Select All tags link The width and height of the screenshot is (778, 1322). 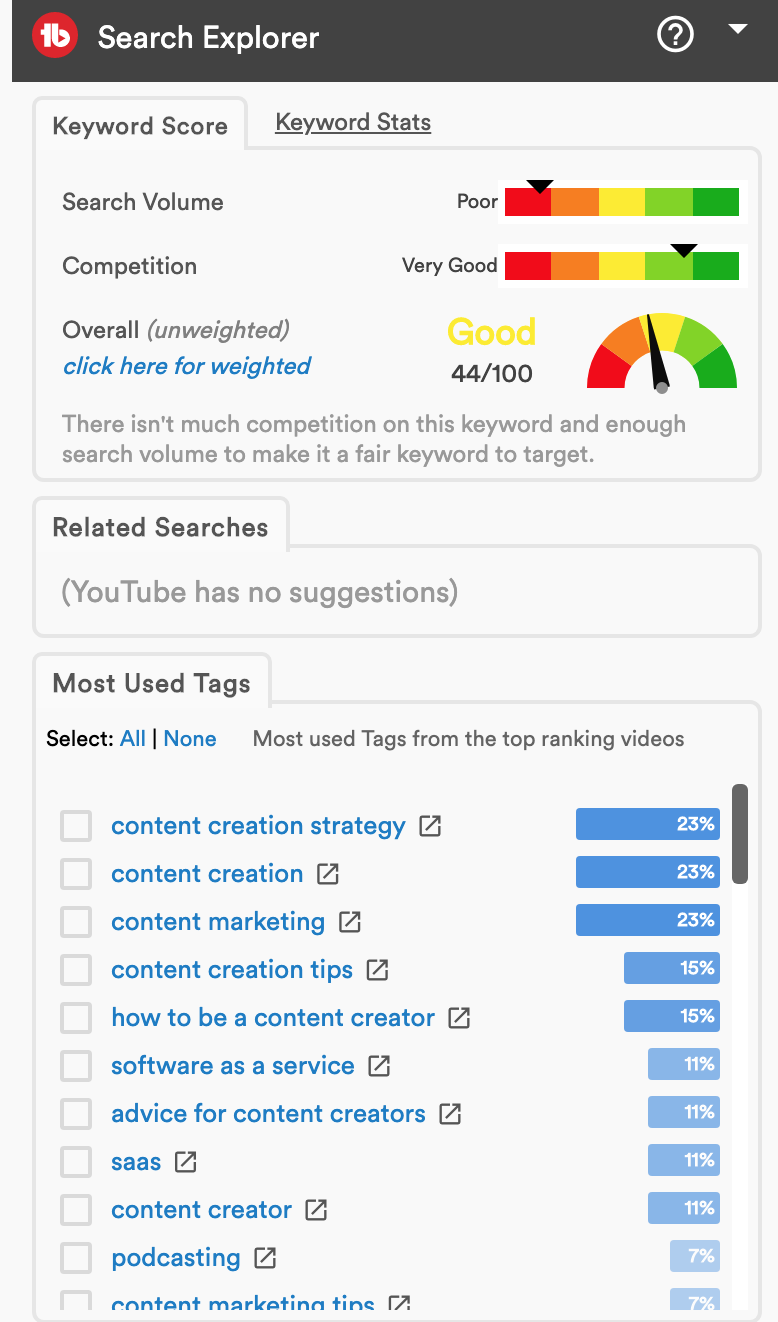click(x=133, y=739)
